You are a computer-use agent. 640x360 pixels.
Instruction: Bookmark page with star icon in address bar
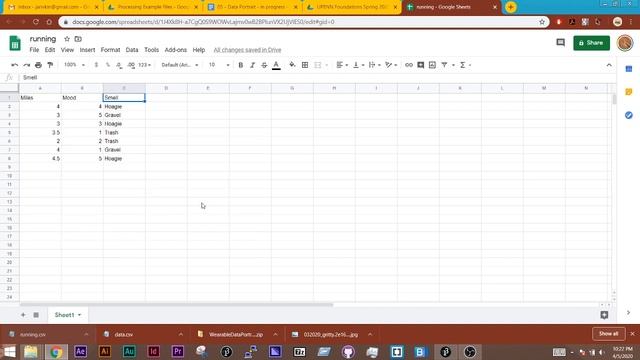[x=542, y=22]
